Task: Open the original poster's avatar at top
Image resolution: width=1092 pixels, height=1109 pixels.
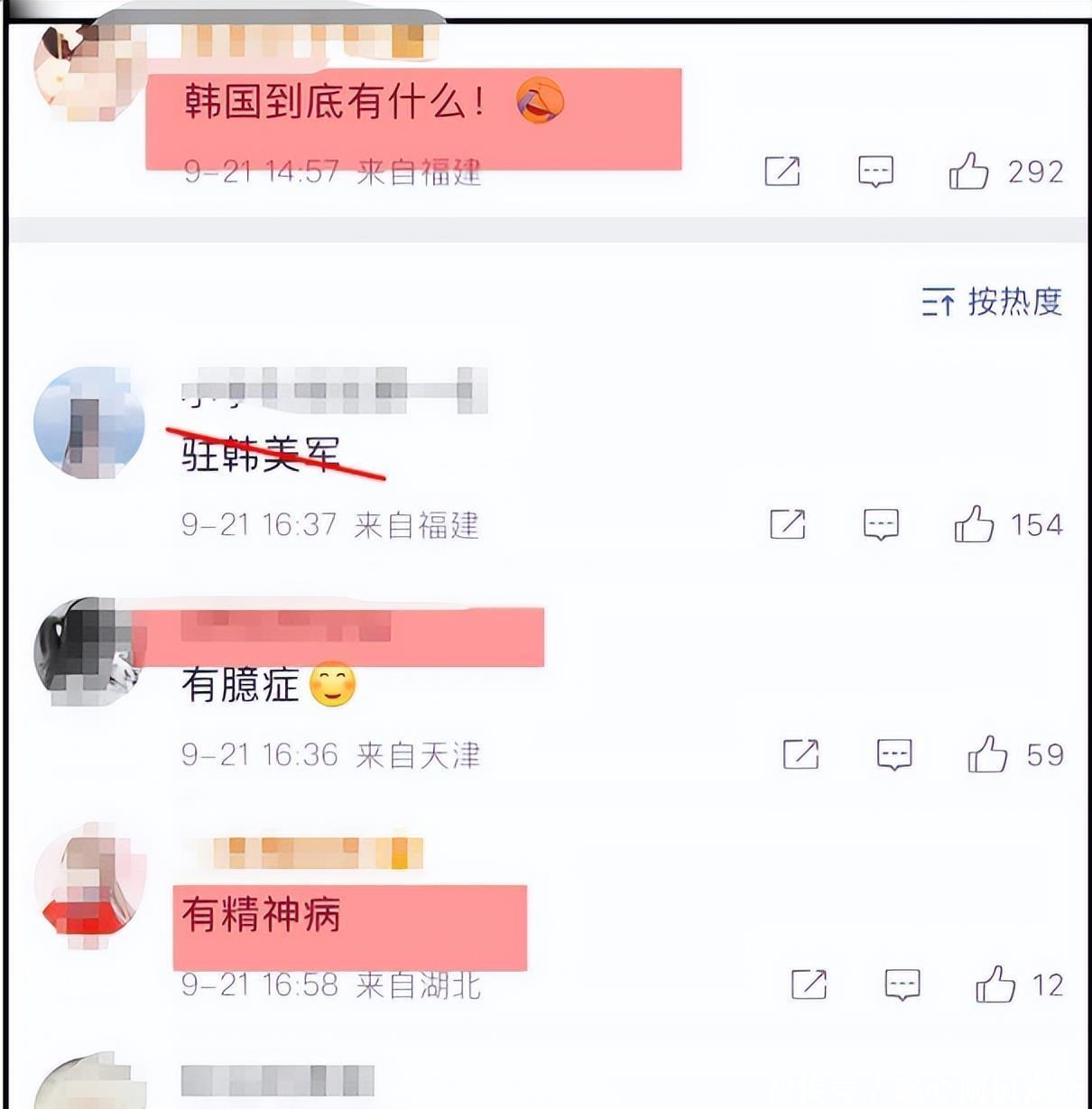Action: tap(89, 70)
